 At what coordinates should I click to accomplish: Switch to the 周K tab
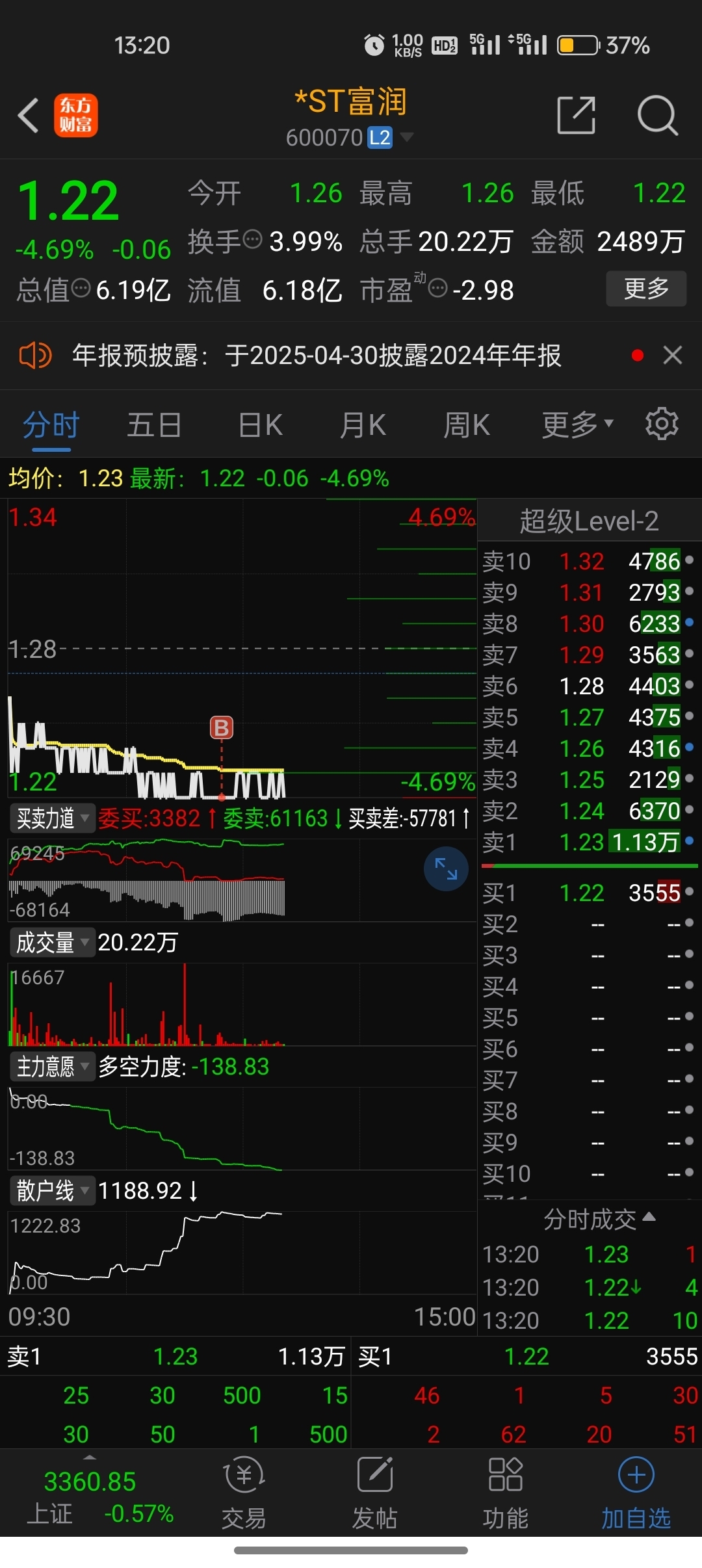pos(466,426)
